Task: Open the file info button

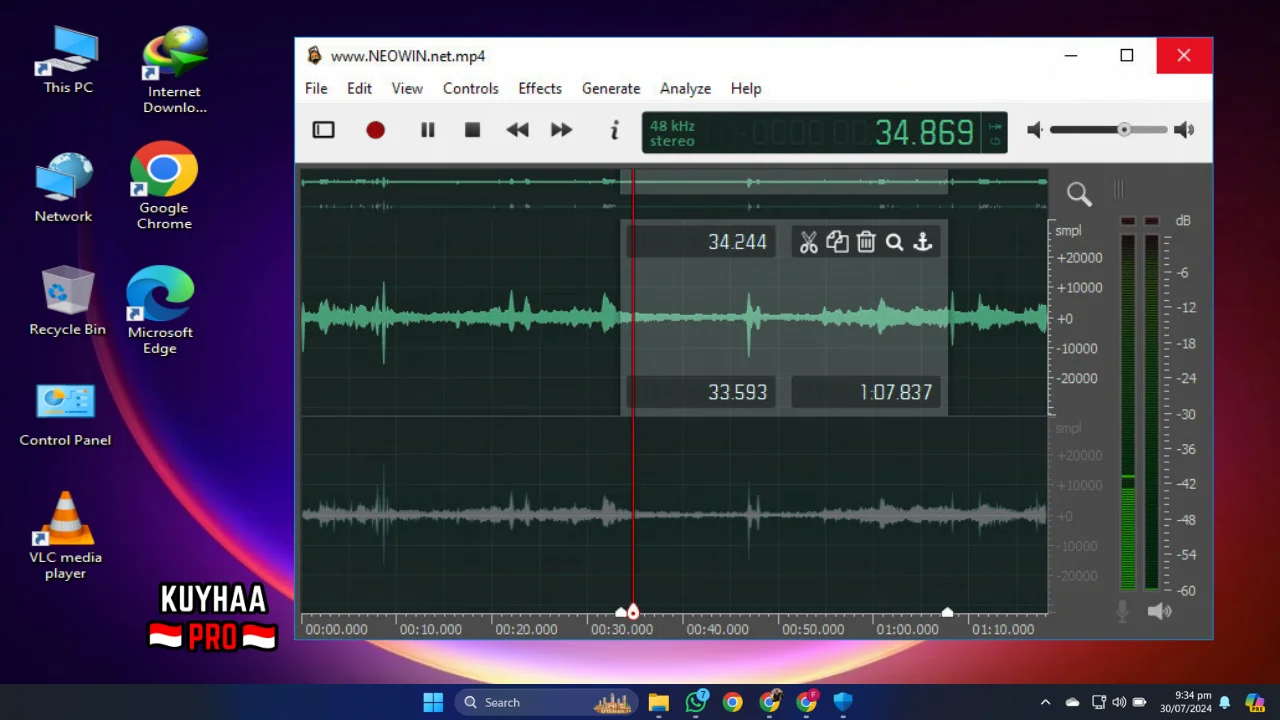Action: pos(615,130)
